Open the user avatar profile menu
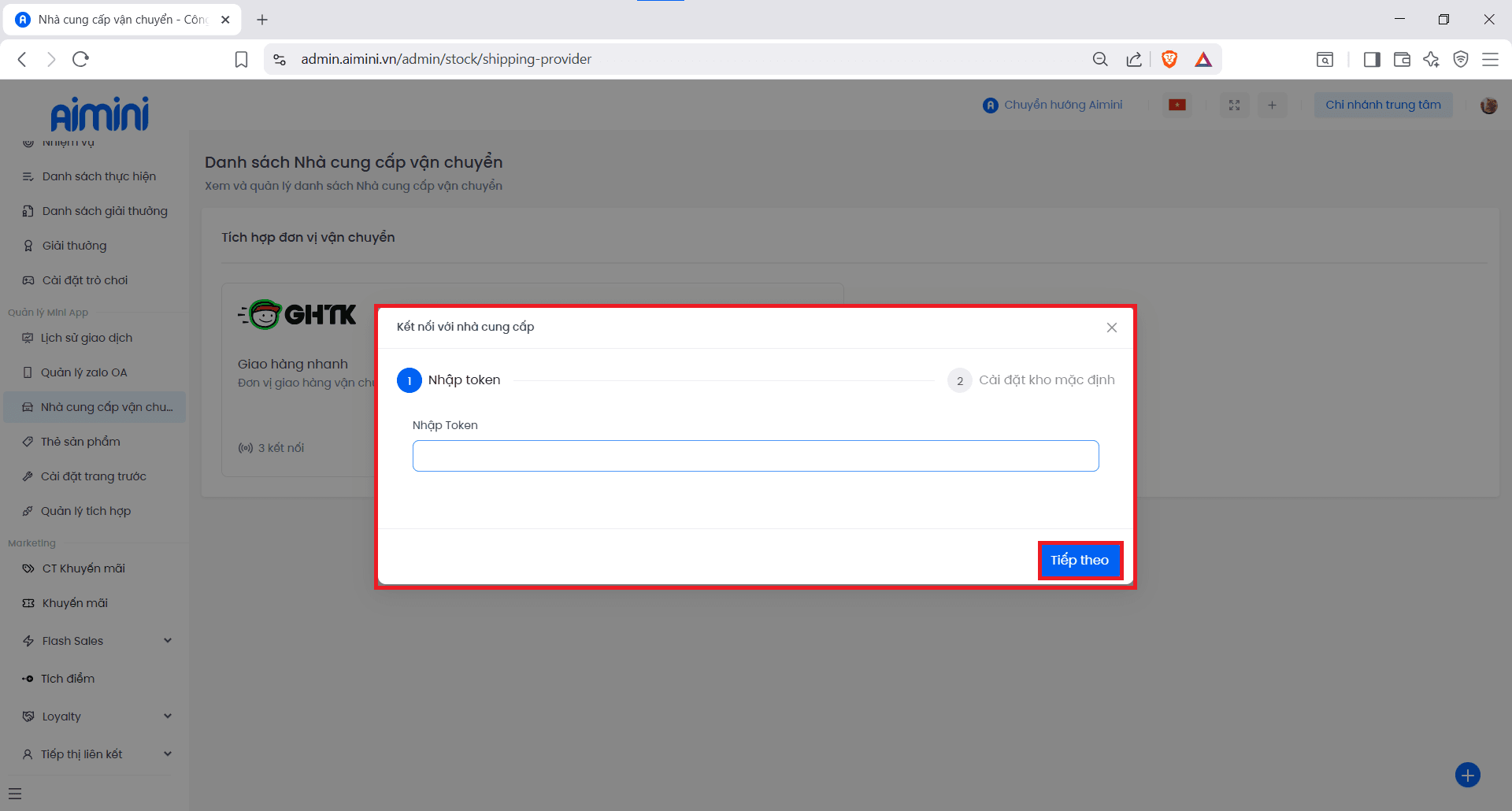The width and height of the screenshot is (1512, 811). (x=1488, y=106)
